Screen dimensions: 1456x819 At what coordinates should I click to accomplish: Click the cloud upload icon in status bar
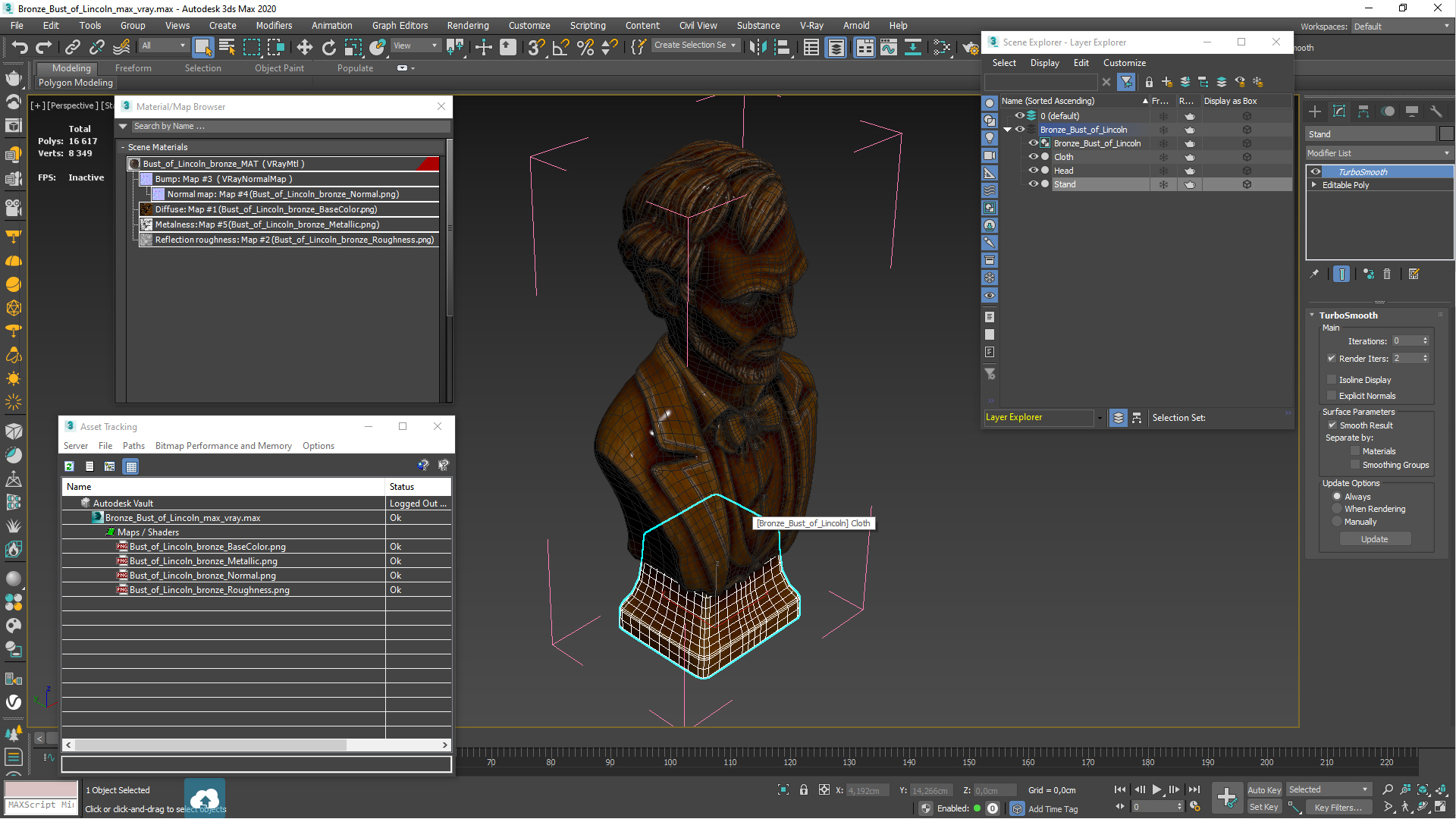tap(205, 798)
